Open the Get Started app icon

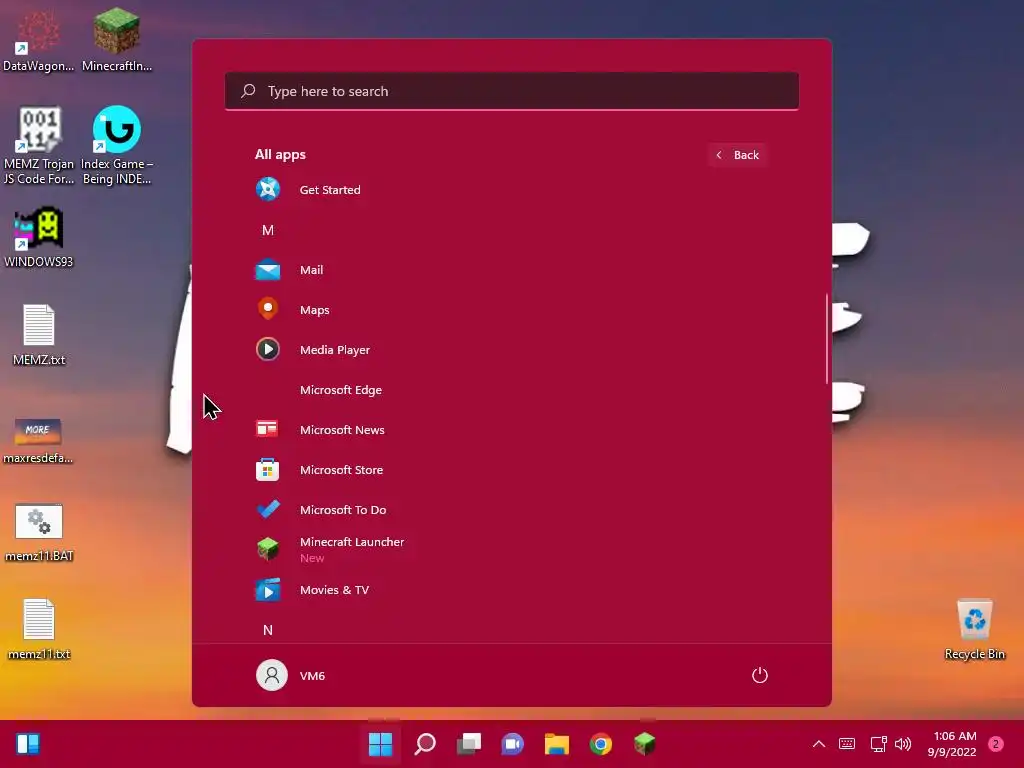pyautogui.click(x=268, y=189)
